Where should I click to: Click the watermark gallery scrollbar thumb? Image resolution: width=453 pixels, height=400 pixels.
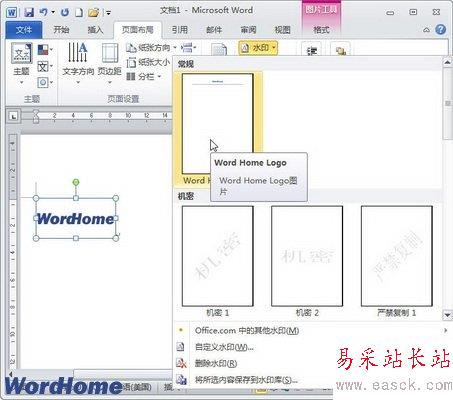pyautogui.click(x=447, y=104)
